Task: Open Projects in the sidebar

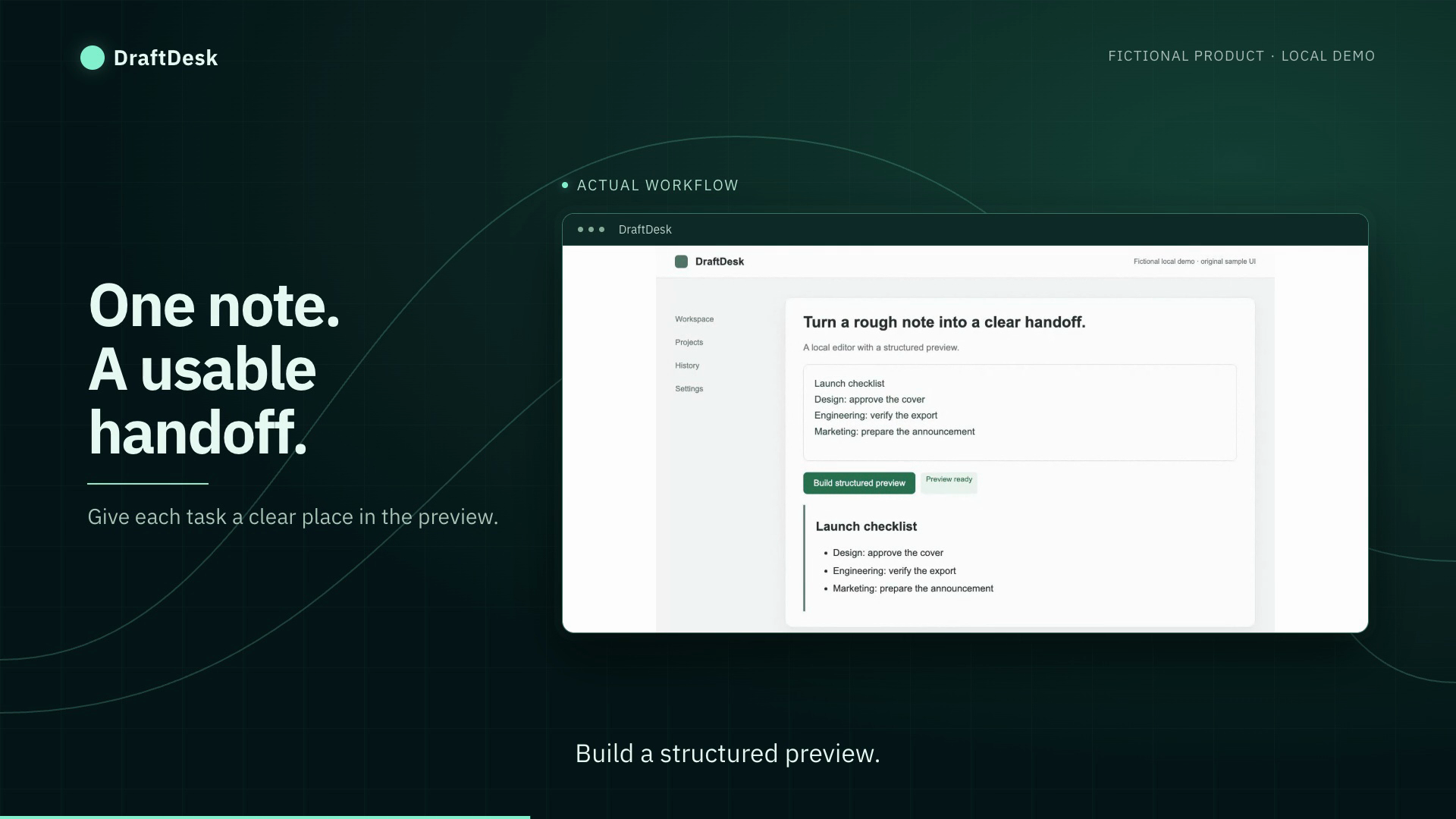Action: coord(689,343)
